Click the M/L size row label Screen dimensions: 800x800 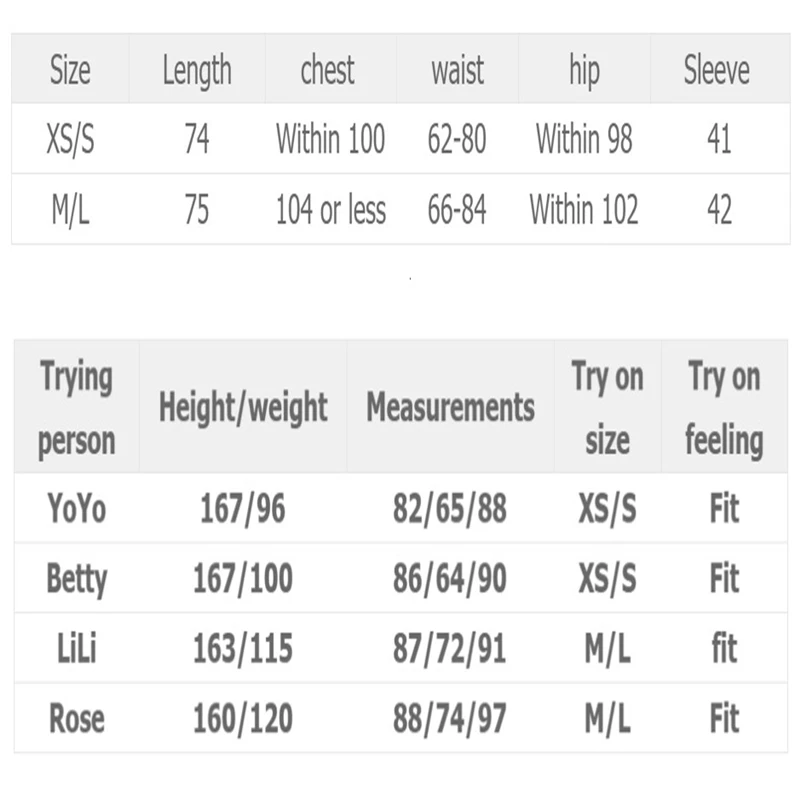pyautogui.click(x=70, y=210)
